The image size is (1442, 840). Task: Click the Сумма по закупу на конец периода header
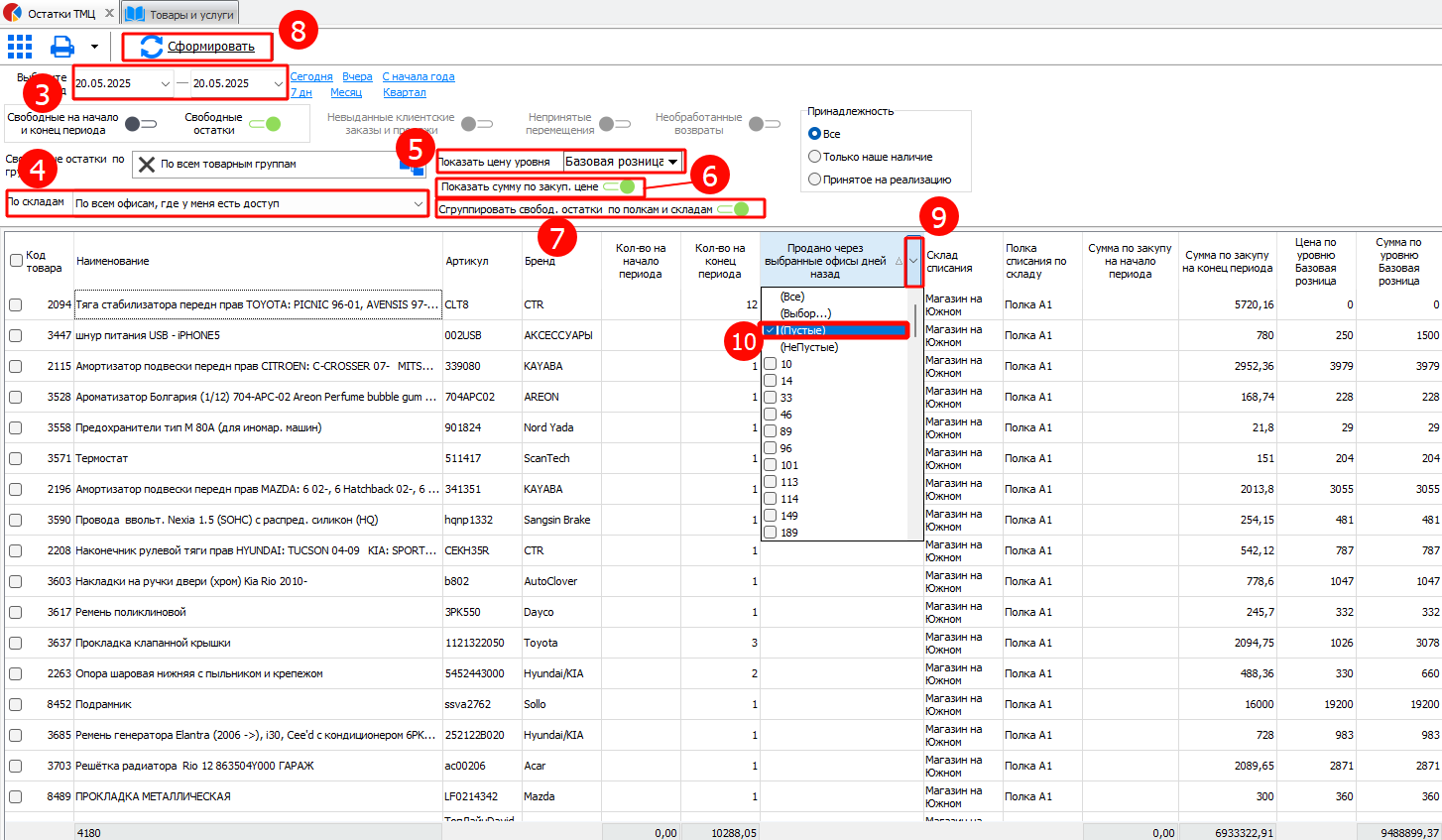click(x=1228, y=261)
